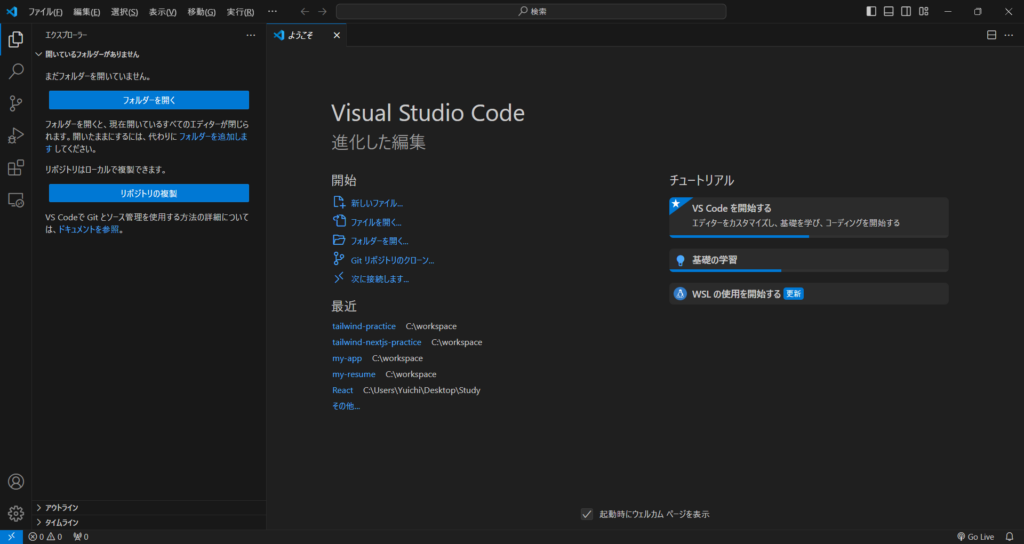Open the Search view in activity bar
This screenshot has width=1024, height=544.
point(16,71)
